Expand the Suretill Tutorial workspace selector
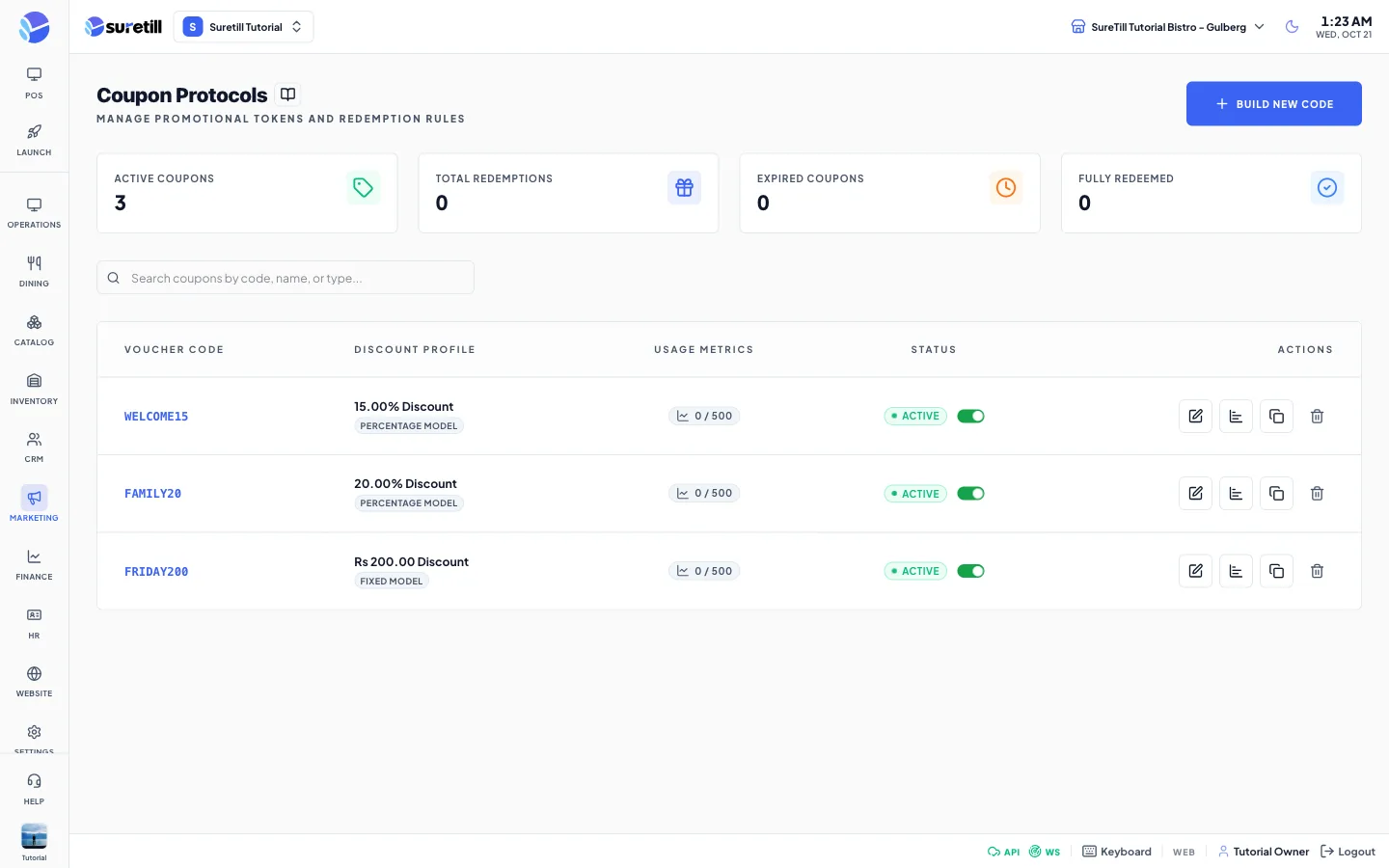The width and height of the screenshot is (1389, 868). (243, 27)
